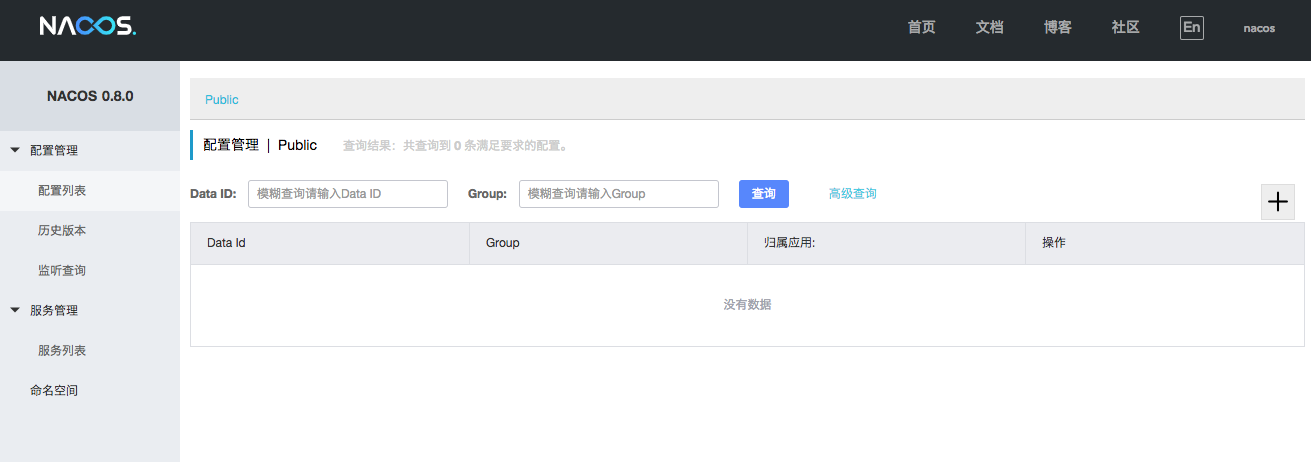
Task: Open 文档 in the top navigation
Action: pyautogui.click(x=989, y=28)
